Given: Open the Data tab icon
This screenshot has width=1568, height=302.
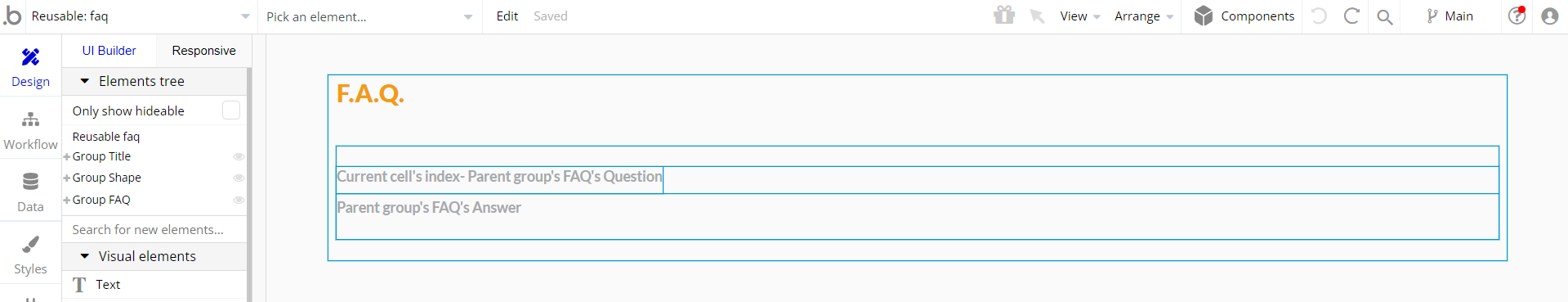Looking at the screenshot, I should pyautogui.click(x=30, y=182).
